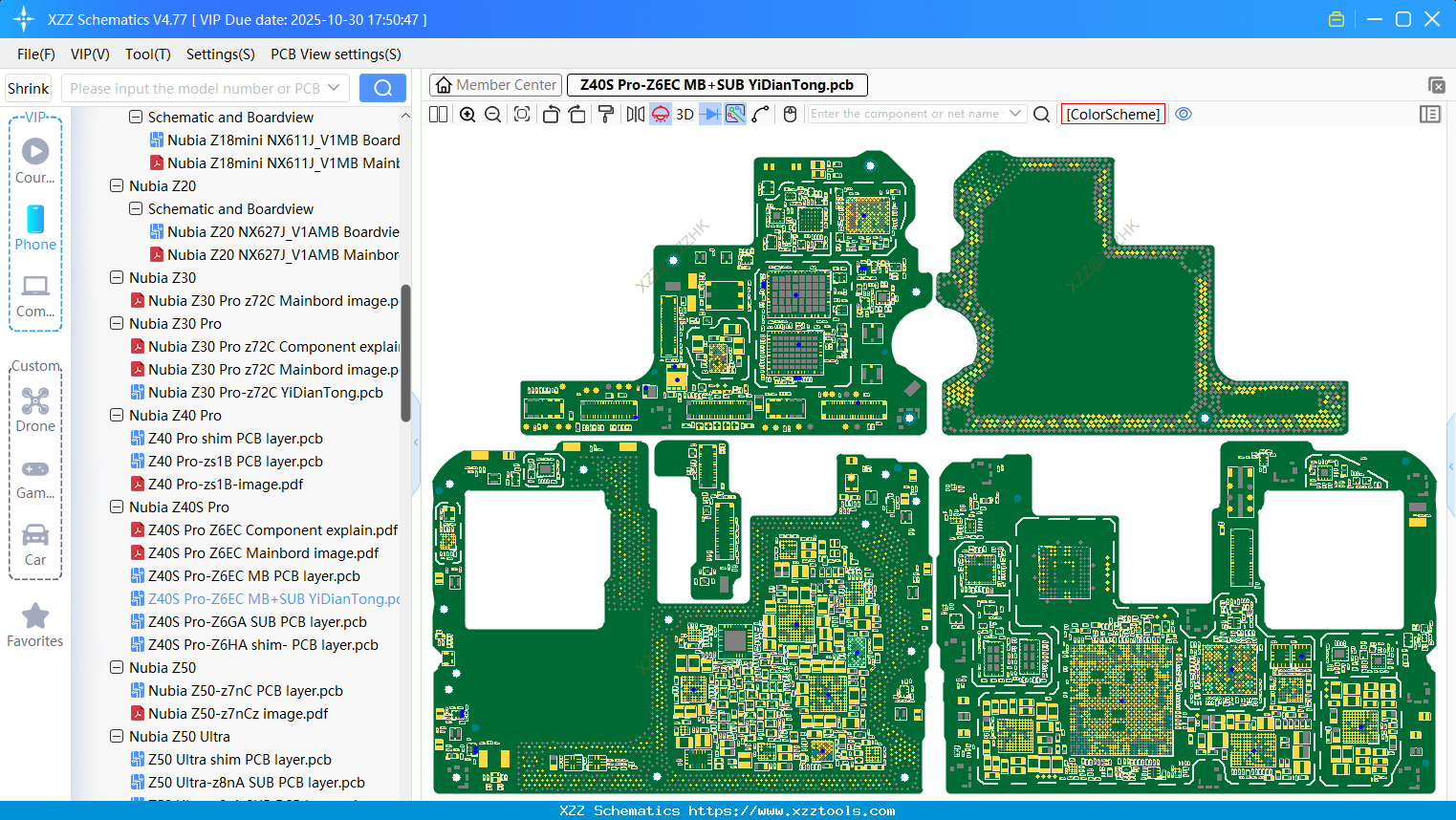Zoom out of the PCB view
This screenshot has height=820, width=1456.
click(493, 115)
